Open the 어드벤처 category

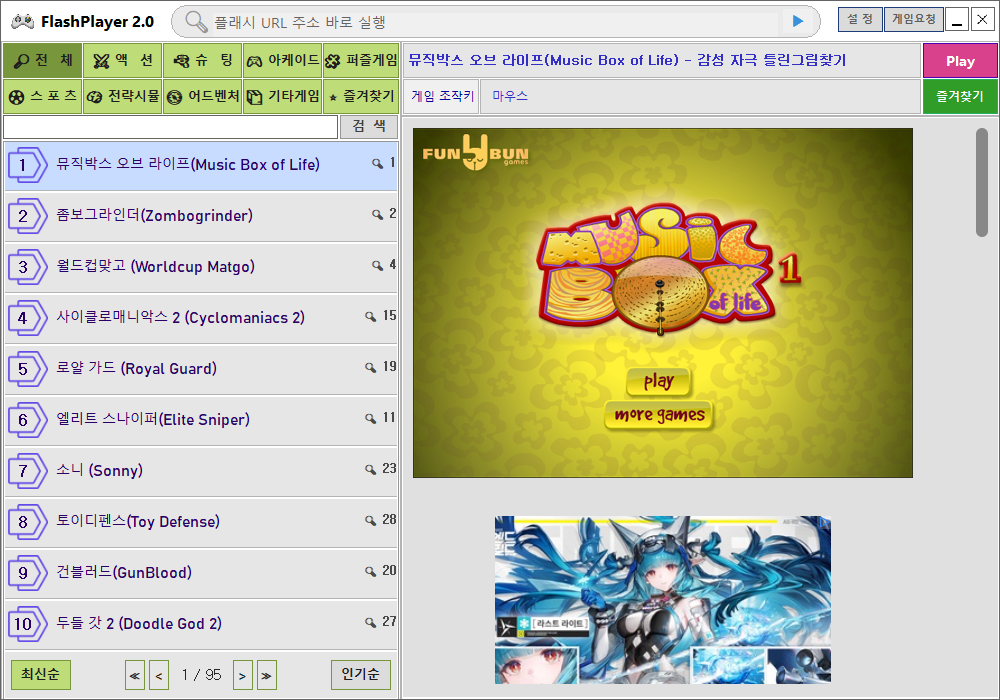(x=202, y=96)
